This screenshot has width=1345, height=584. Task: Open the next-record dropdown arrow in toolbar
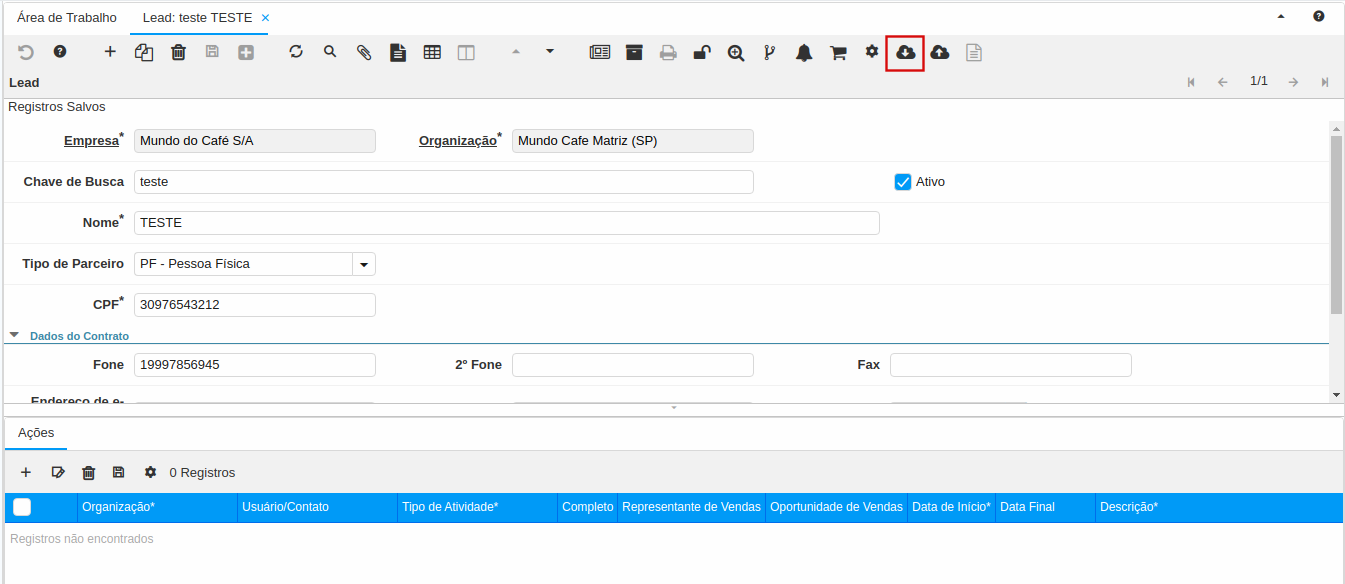tap(549, 52)
